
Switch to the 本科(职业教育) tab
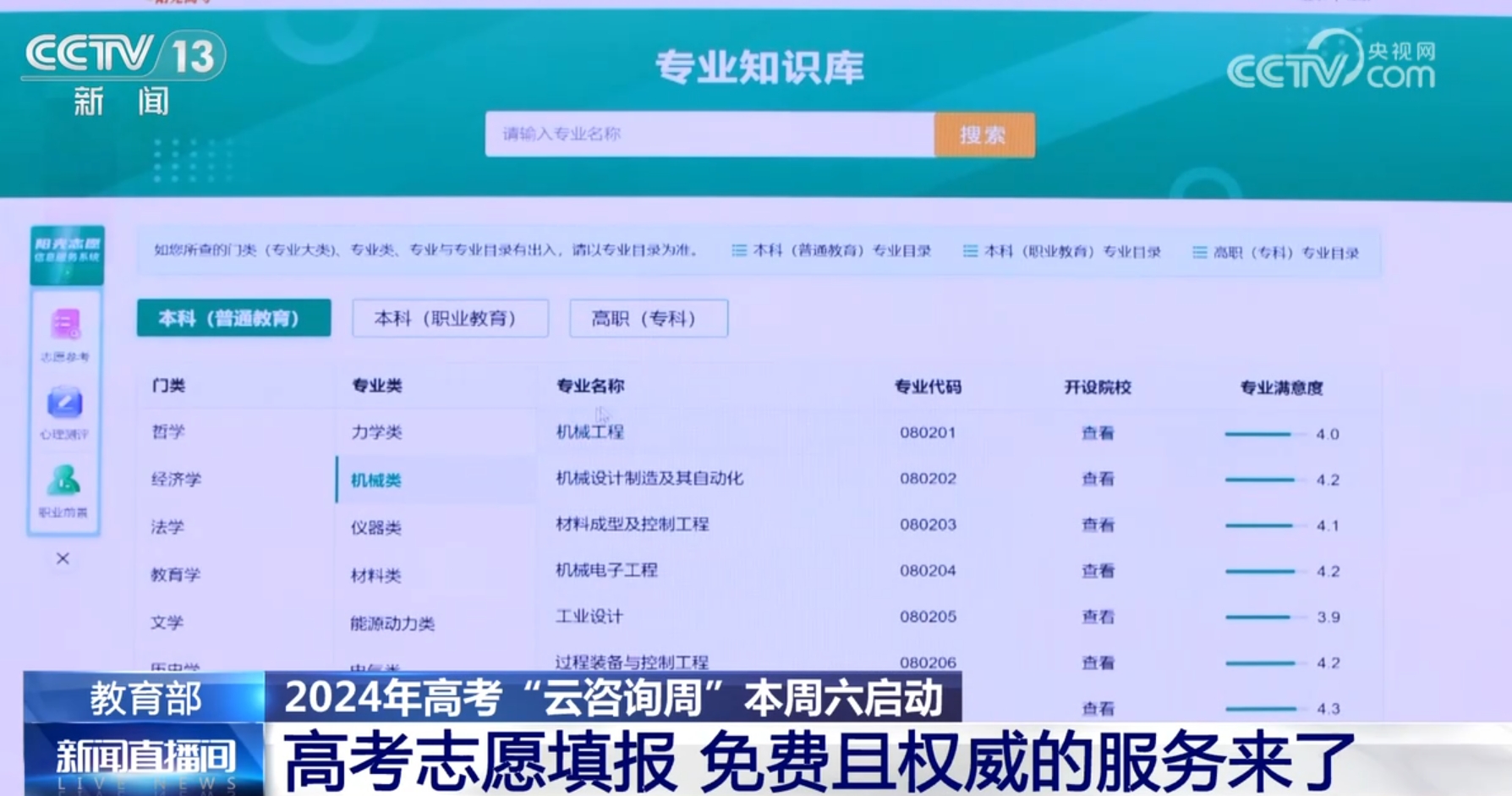point(450,318)
